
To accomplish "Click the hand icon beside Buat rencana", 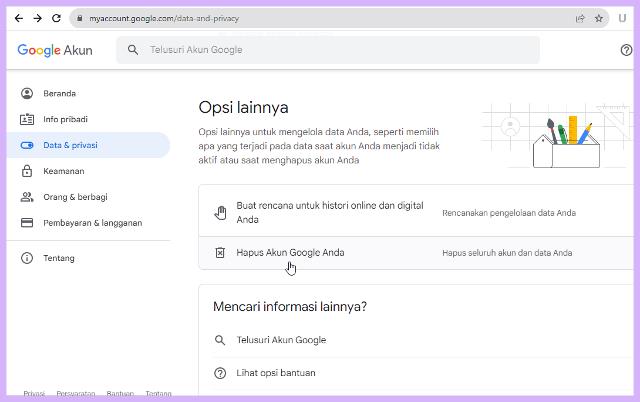I will tap(220, 213).
